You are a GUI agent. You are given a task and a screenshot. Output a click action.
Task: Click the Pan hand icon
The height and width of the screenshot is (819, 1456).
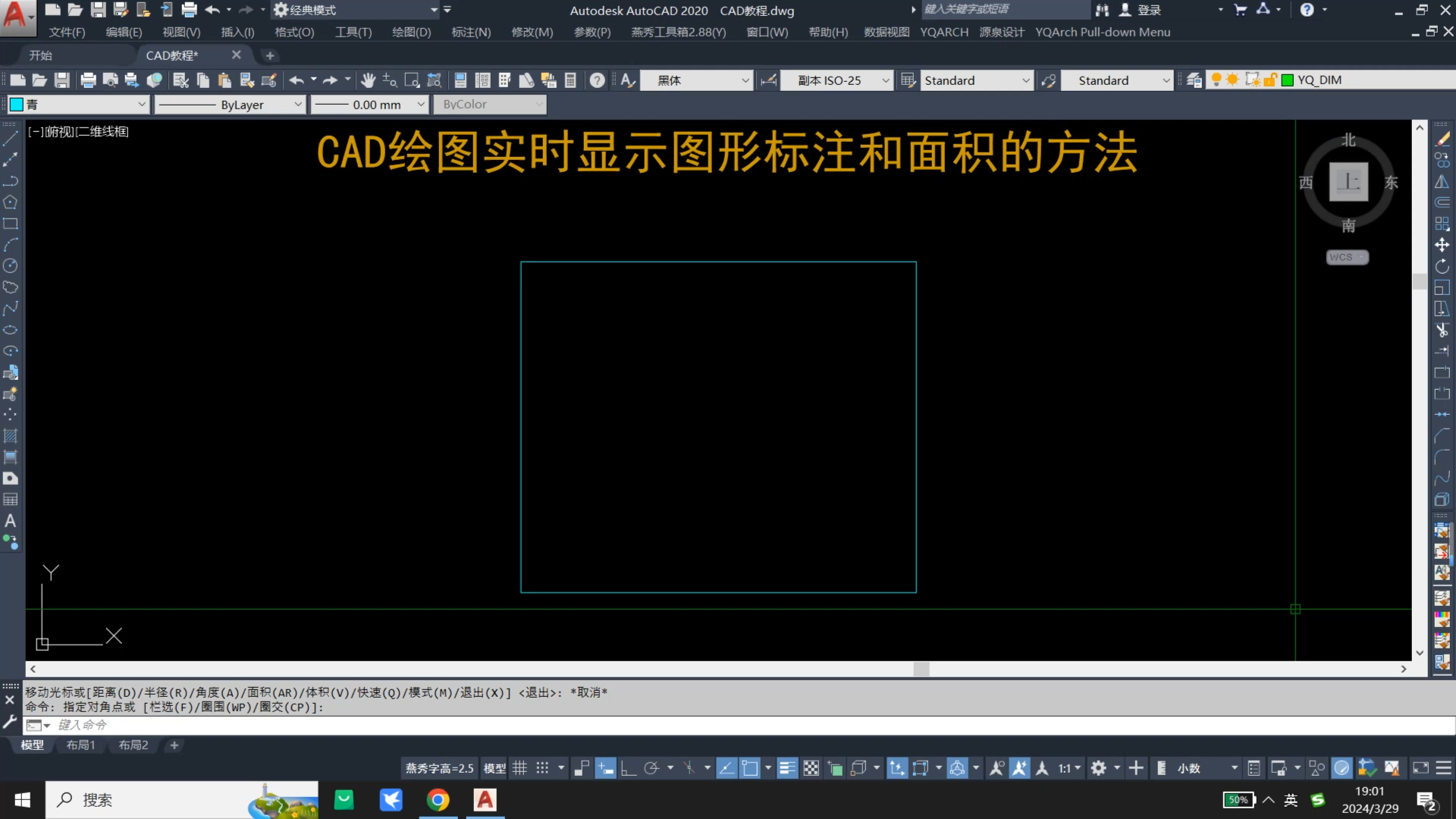point(368,80)
